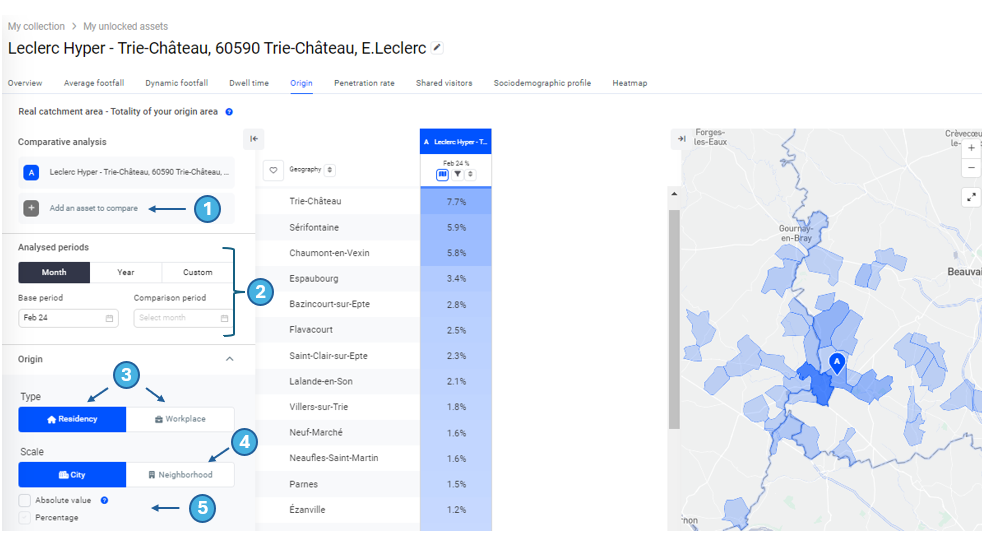
Task: Collapse the left panel with the arrow icon
Action: (254, 139)
